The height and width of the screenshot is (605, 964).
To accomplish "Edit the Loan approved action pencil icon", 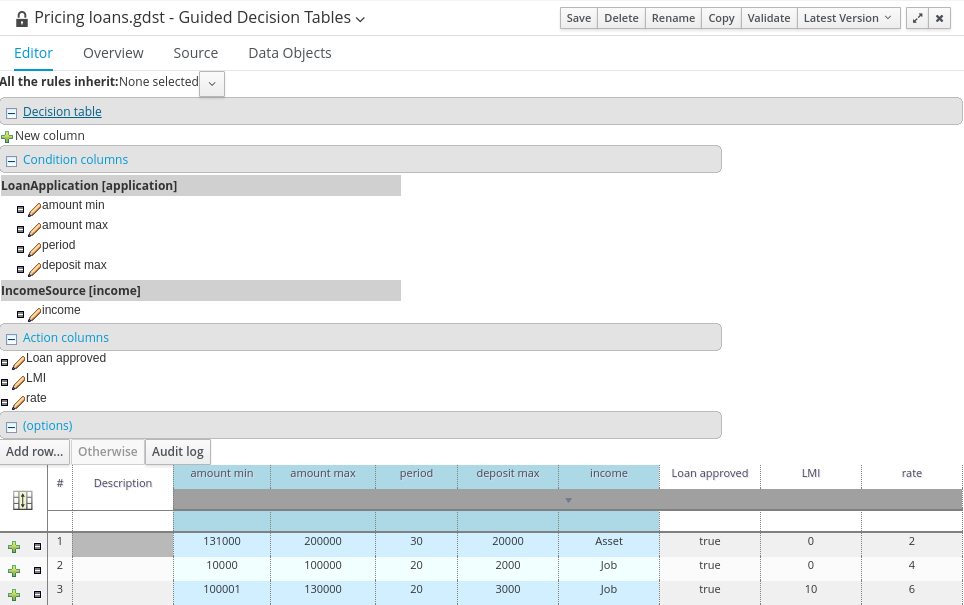I will (x=18, y=363).
